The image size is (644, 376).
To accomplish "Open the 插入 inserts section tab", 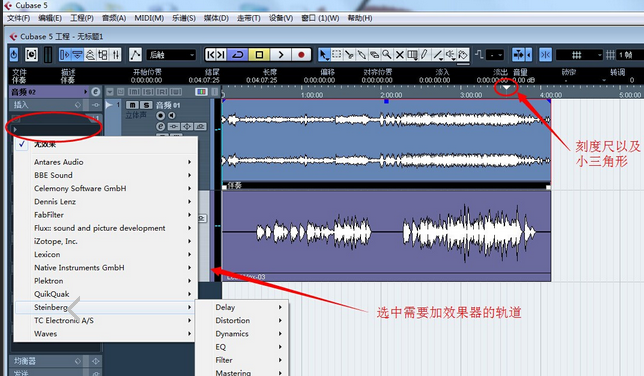I will tap(55, 105).
